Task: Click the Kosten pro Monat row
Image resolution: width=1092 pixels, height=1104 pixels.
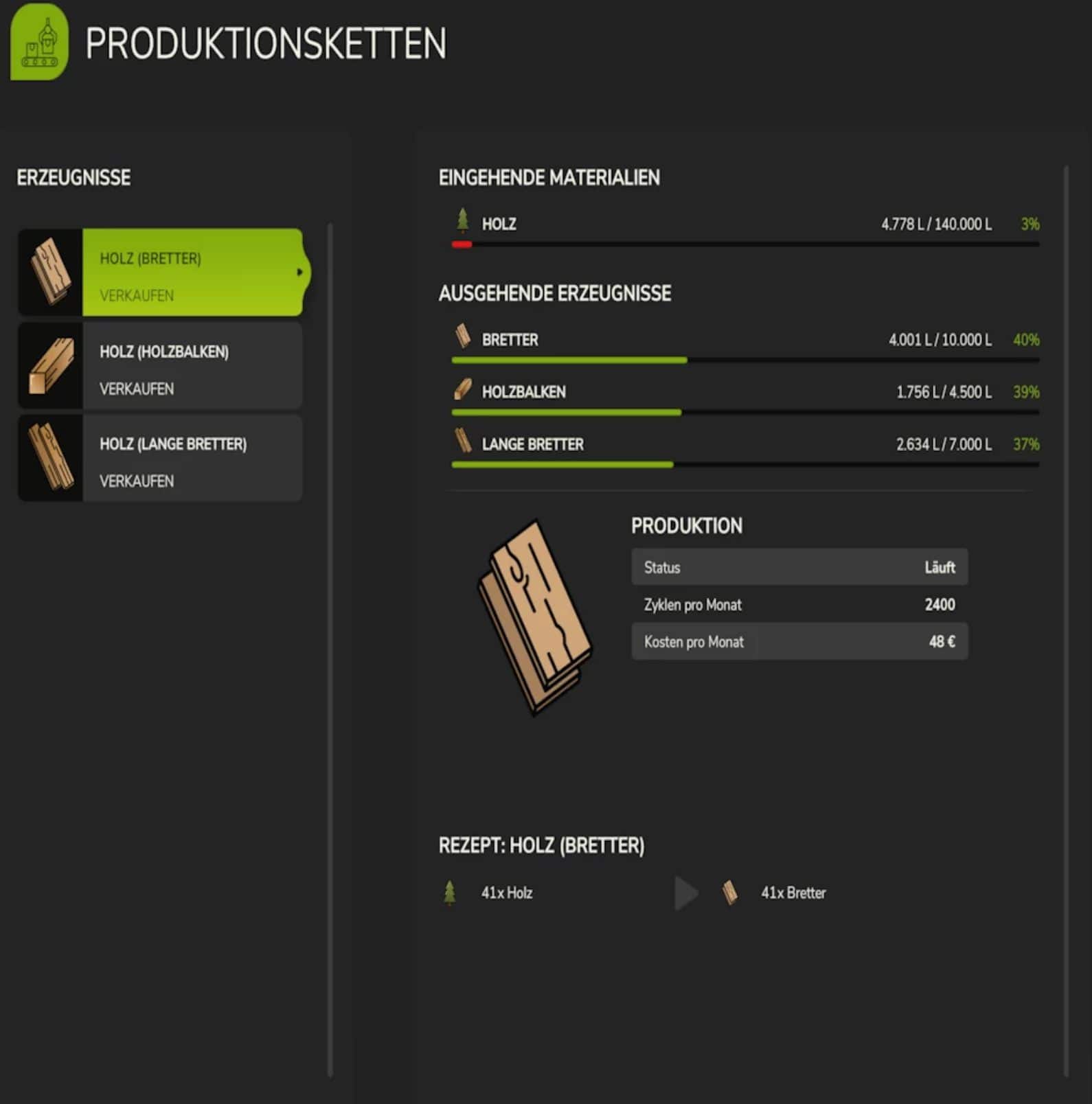Action: click(x=799, y=641)
